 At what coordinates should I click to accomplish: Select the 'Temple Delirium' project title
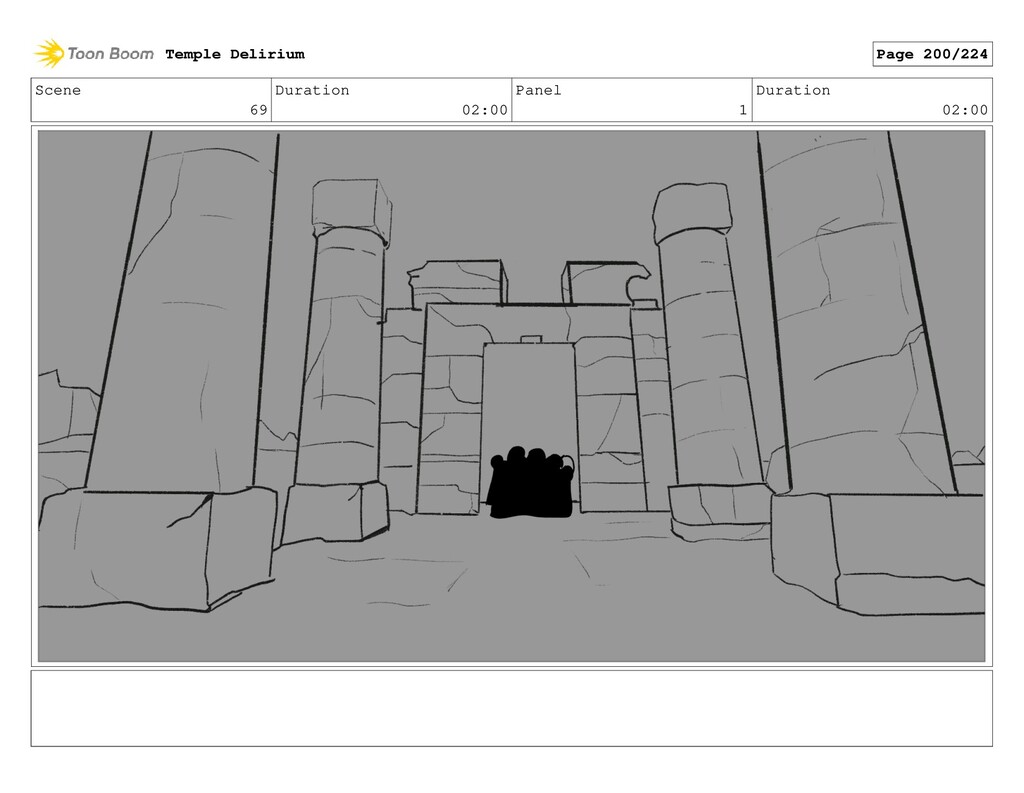[235, 54]
